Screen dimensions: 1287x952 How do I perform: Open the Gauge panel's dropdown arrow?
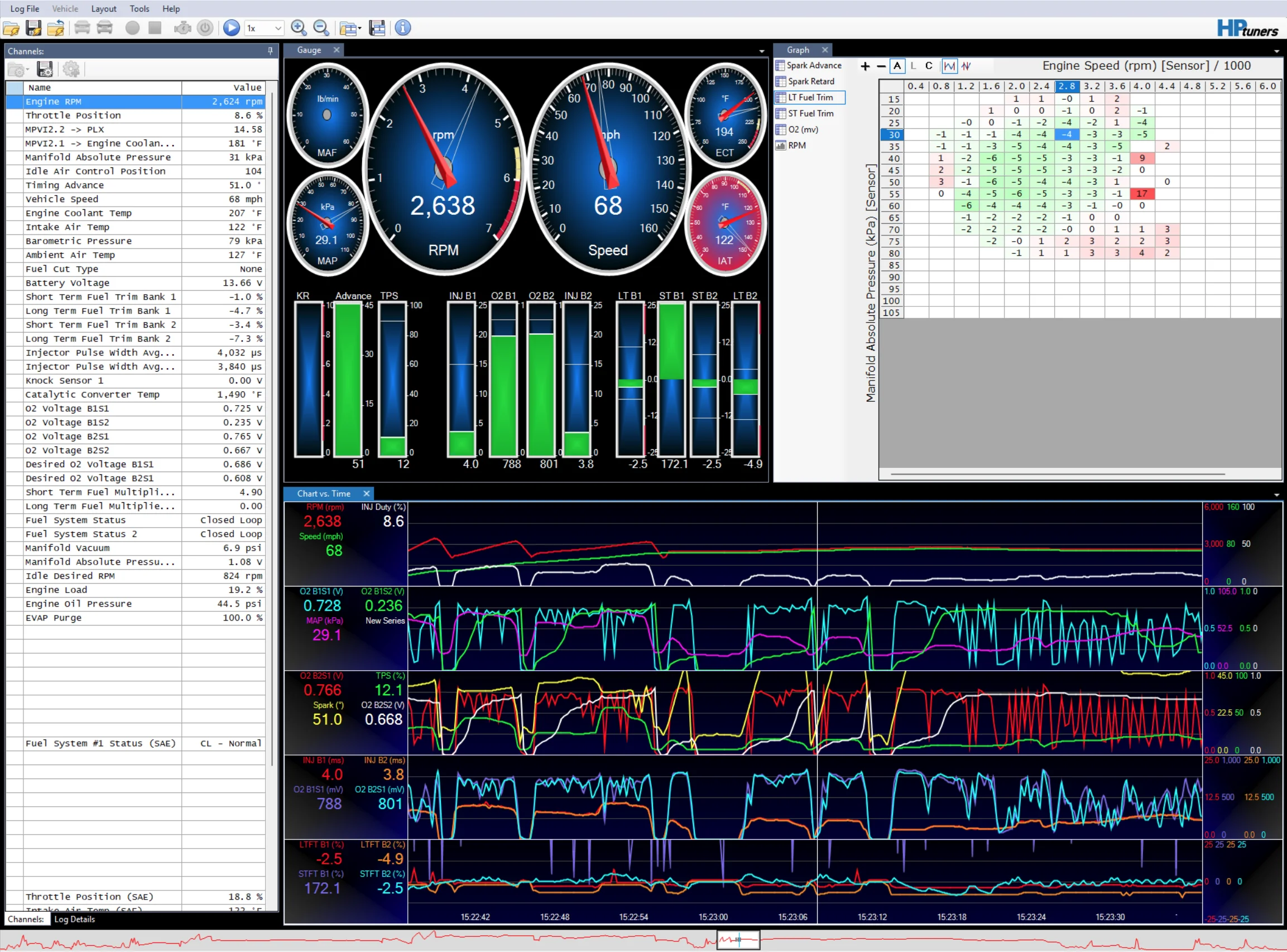(x=761, y=51)
